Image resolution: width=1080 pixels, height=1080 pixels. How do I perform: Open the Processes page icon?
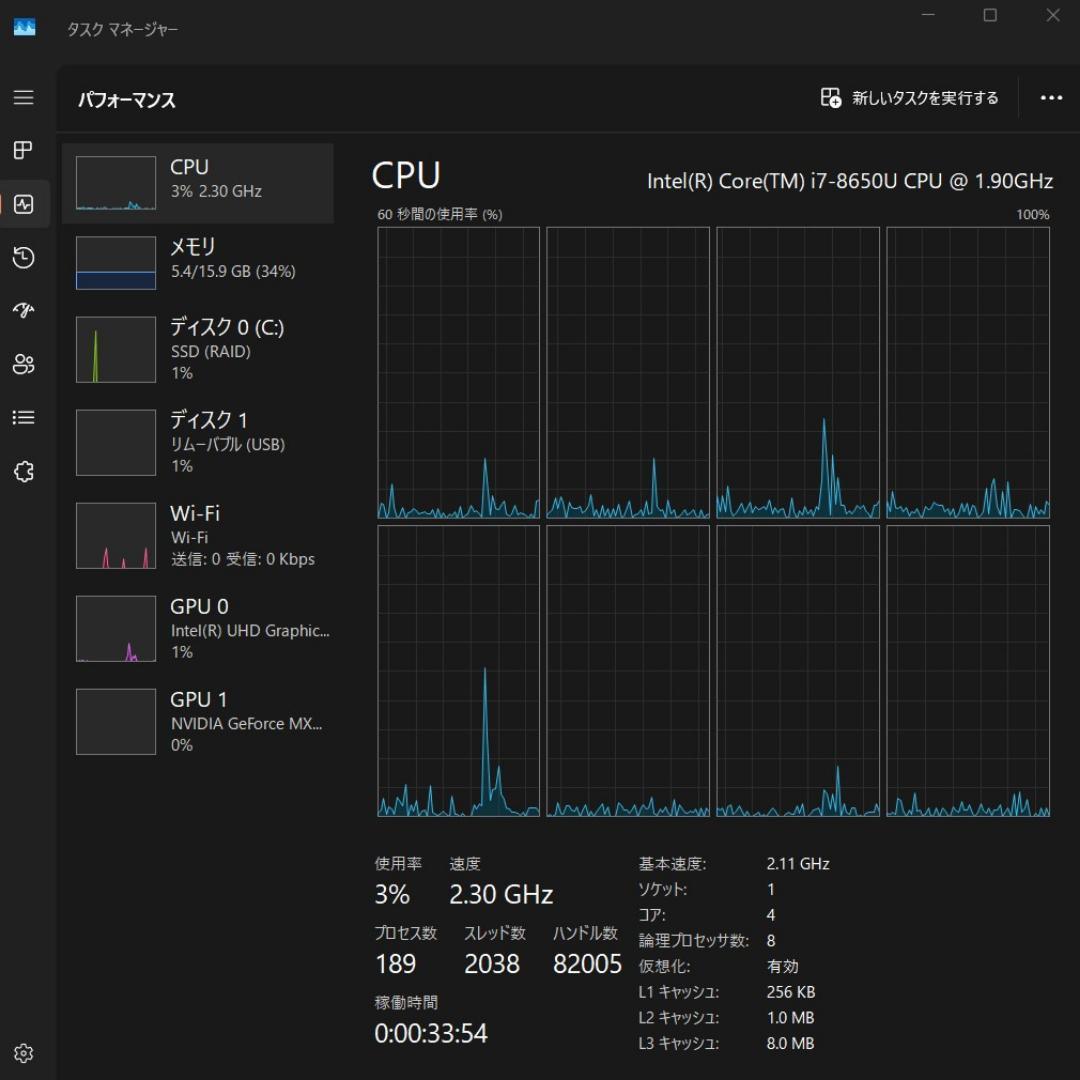pos(23,151)
